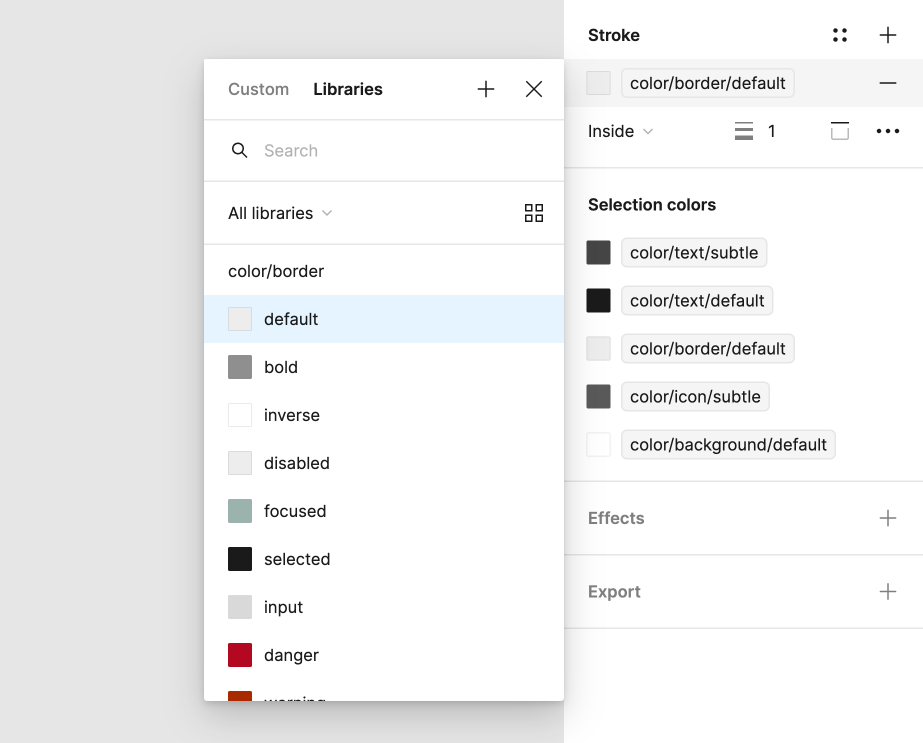Click the grid view icon in libraries panel

(534, 213)
